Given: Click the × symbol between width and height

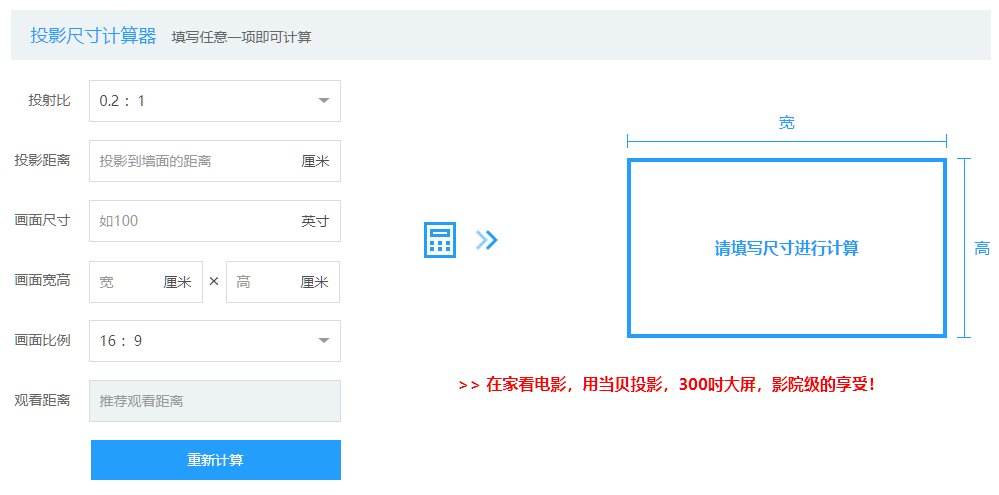Looking at the screenshot, I should (x=214, y=282).
